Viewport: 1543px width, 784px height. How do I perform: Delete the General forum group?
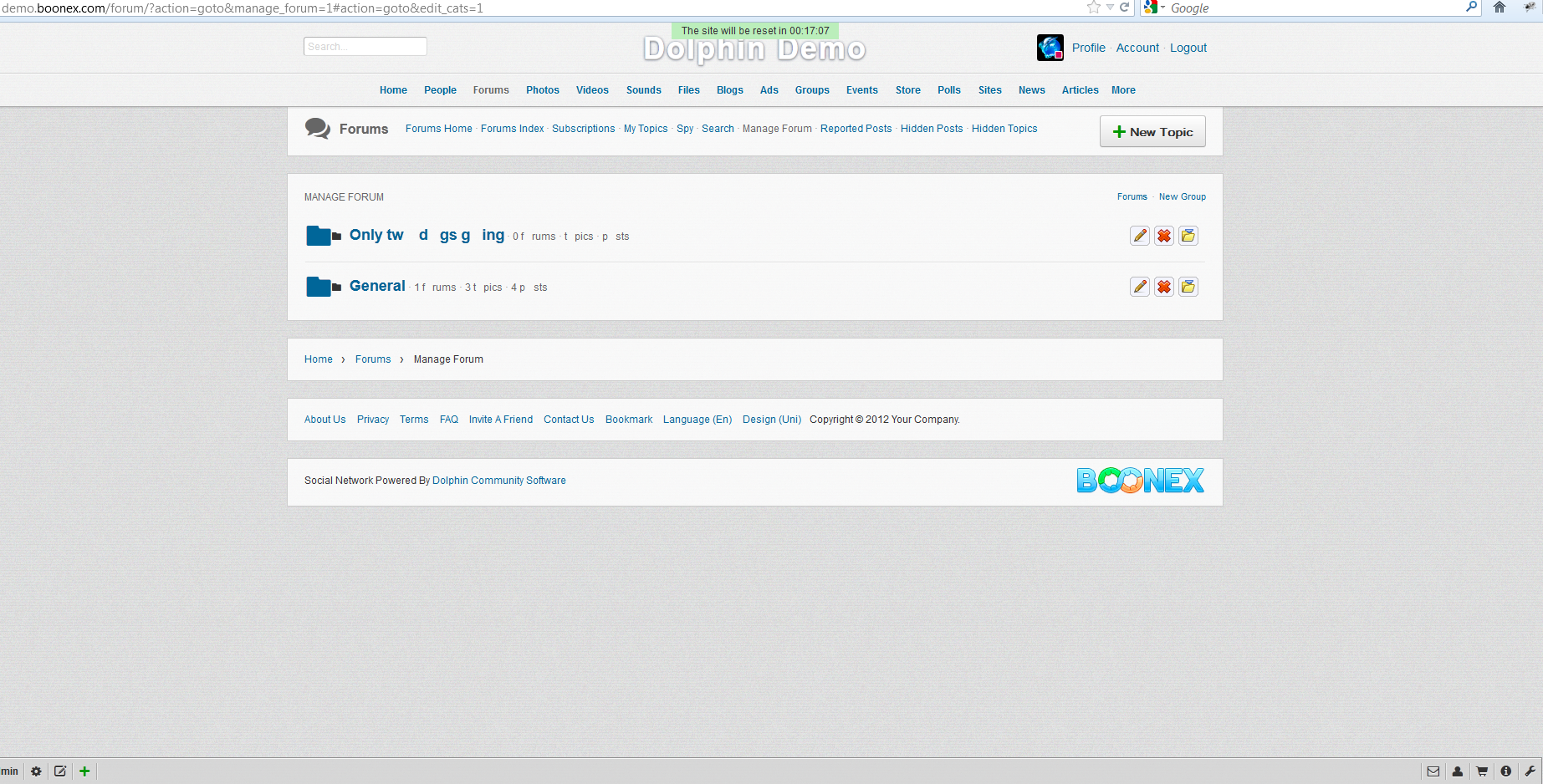[1164, 287]
